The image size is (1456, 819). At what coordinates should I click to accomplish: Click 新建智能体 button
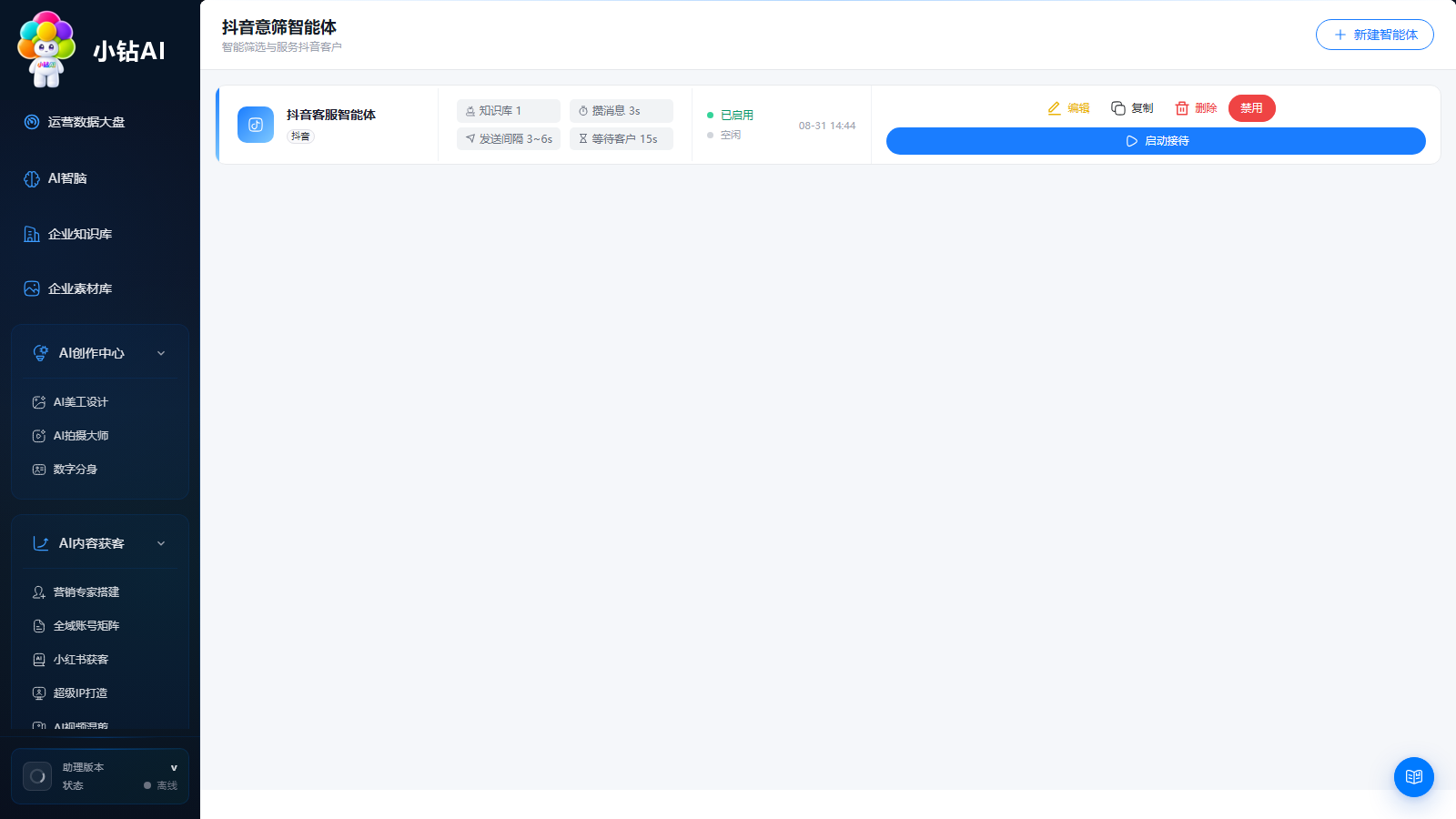1375,35
